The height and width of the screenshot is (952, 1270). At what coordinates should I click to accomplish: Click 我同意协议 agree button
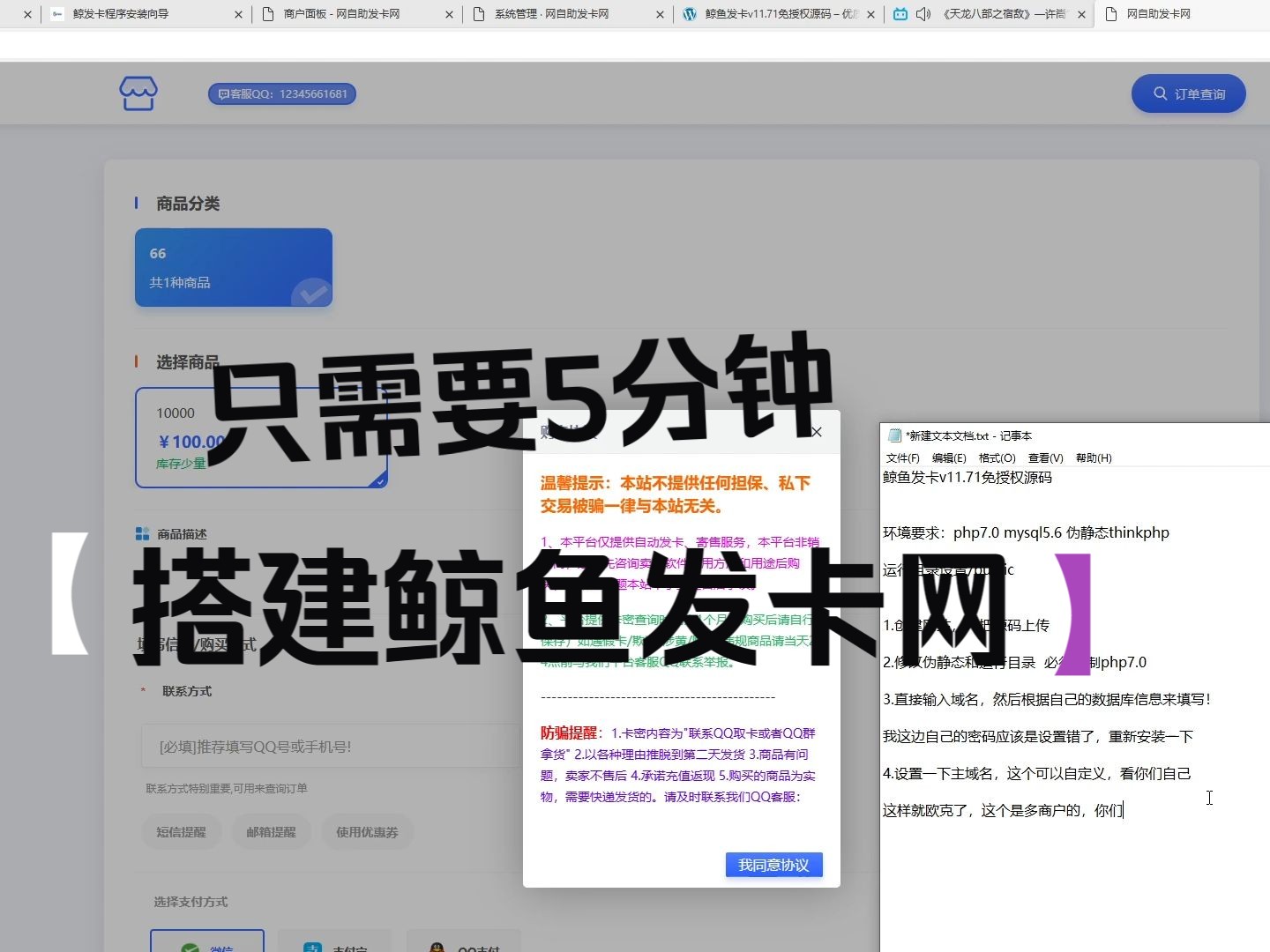(773, 865)
